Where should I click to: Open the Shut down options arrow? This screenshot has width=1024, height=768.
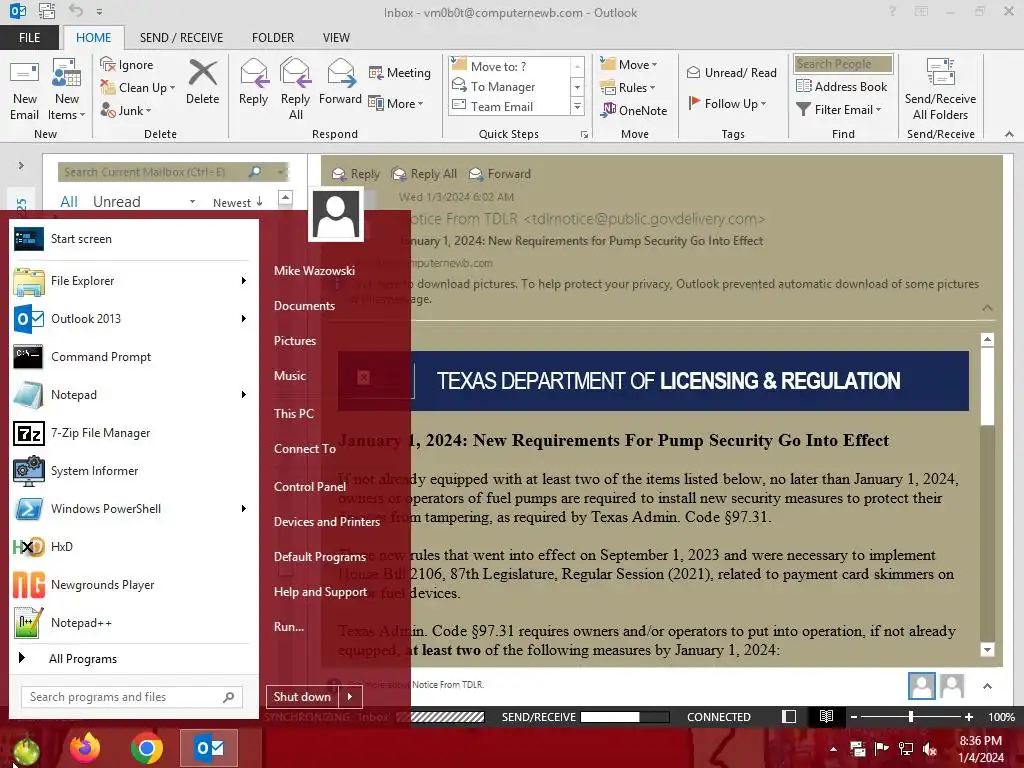click(x=351, y=697)
